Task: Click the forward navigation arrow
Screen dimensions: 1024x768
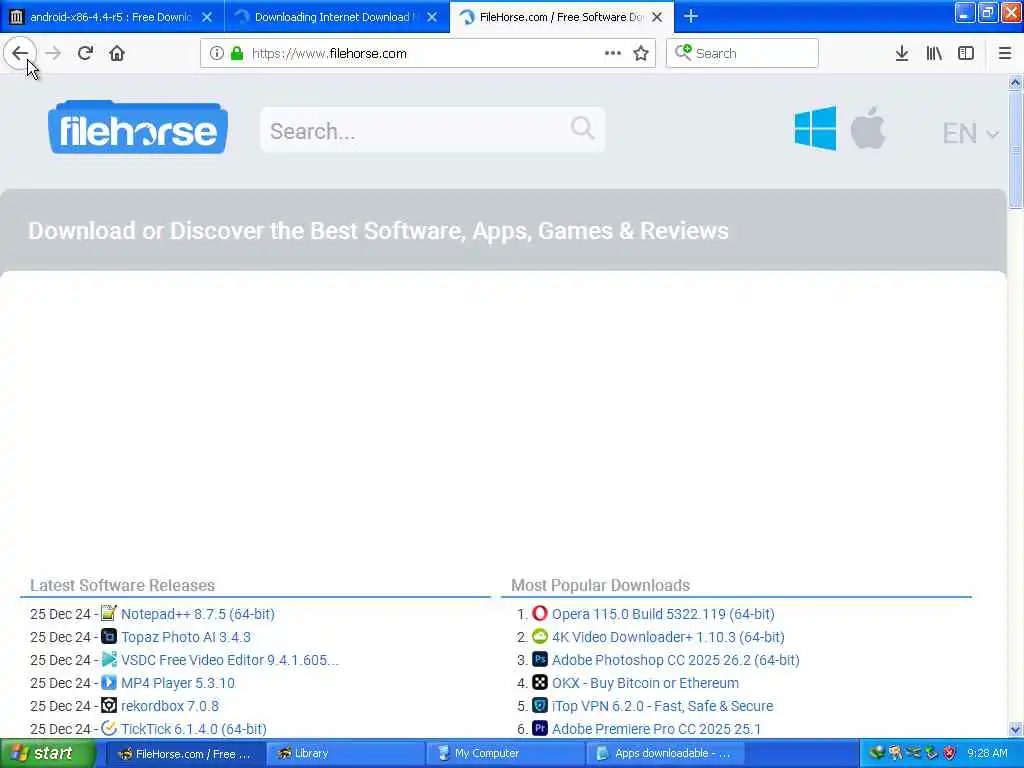Action: (x=54, y=54)
